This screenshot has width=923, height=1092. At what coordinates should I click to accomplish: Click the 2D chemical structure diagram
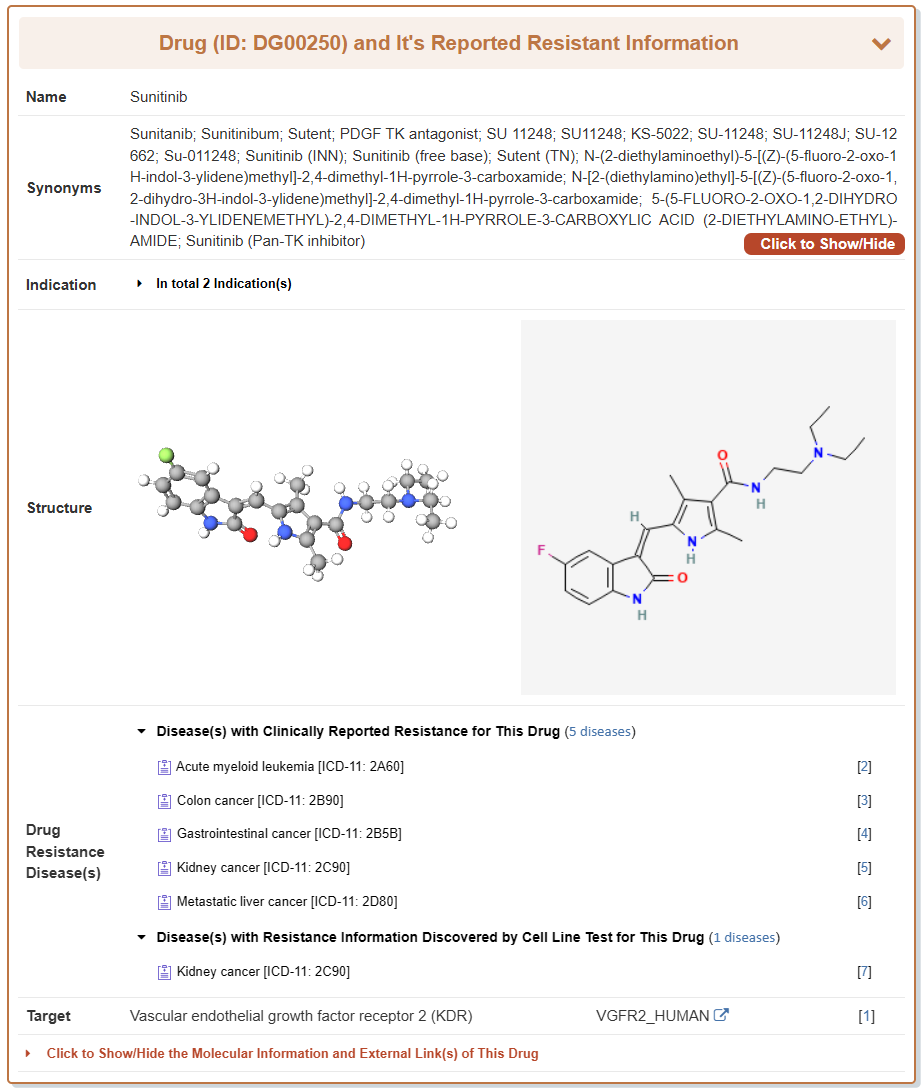(x=708, y=508)
